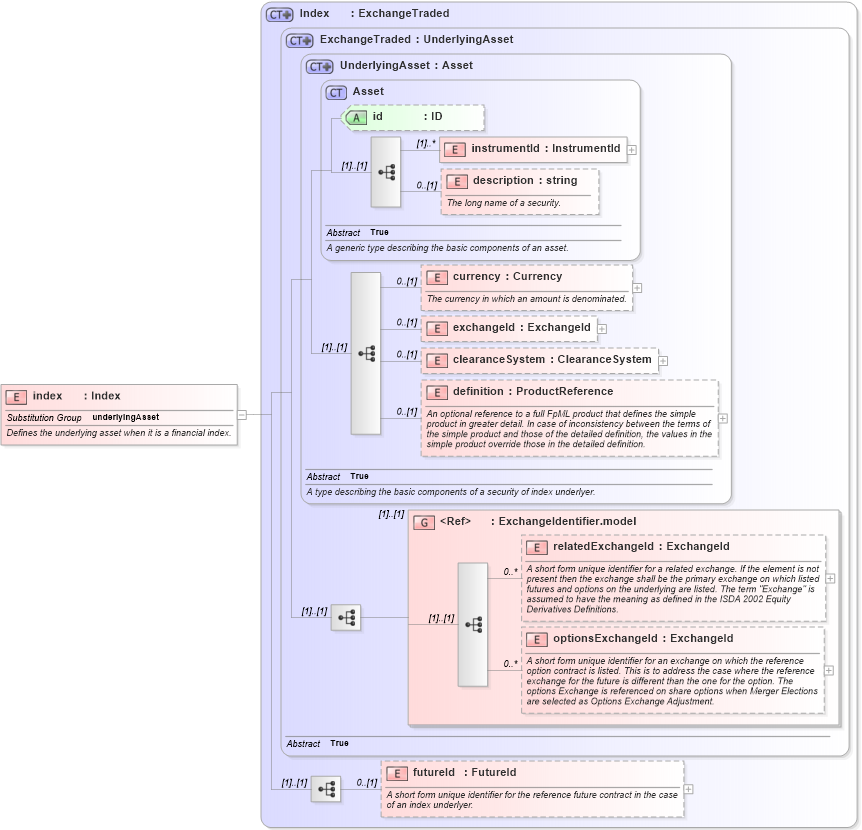Click the CT icon on UnderlyingAsset type
The height and width of the screenshot is (830, 862).
coord(318,65)
